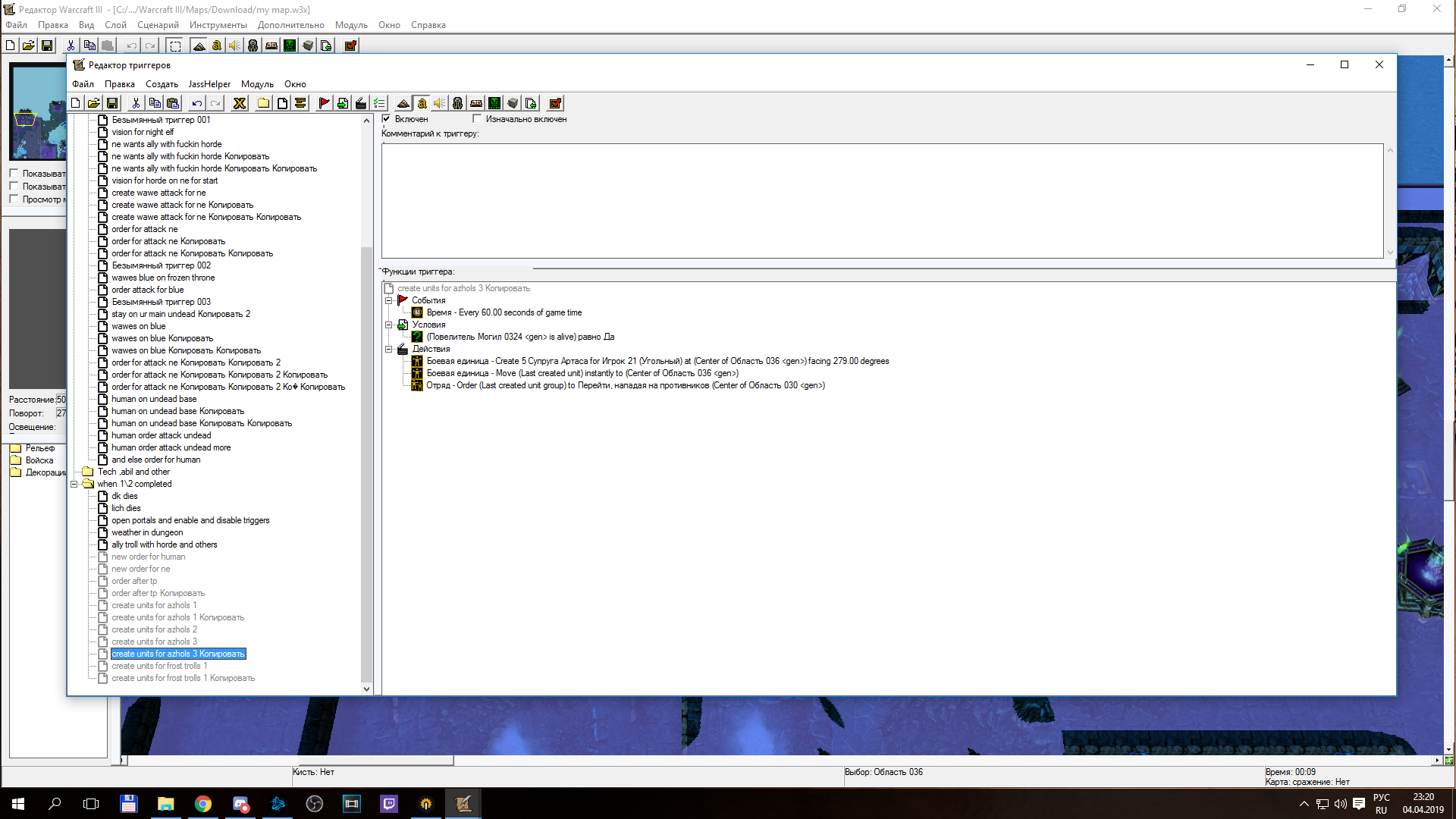Enable the Изначально включен checkbox
Viewport: 1456px width, 819px height.
(x=477, y=119)
